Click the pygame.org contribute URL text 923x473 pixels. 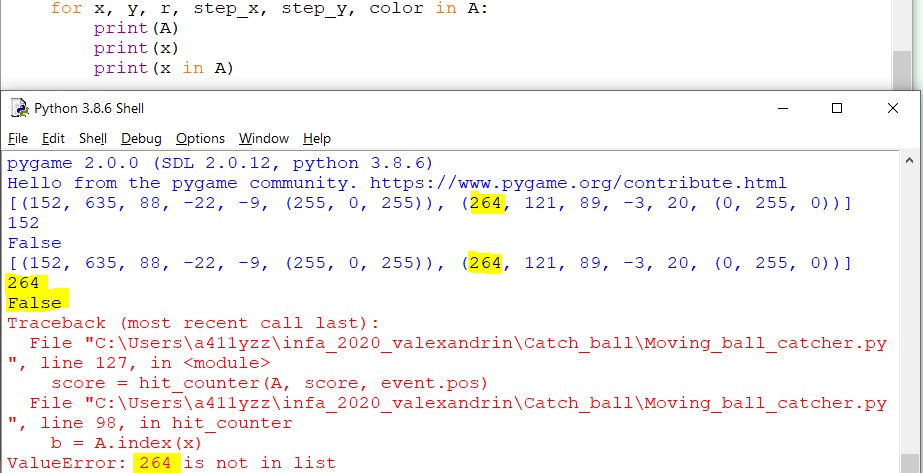(578, 183)
